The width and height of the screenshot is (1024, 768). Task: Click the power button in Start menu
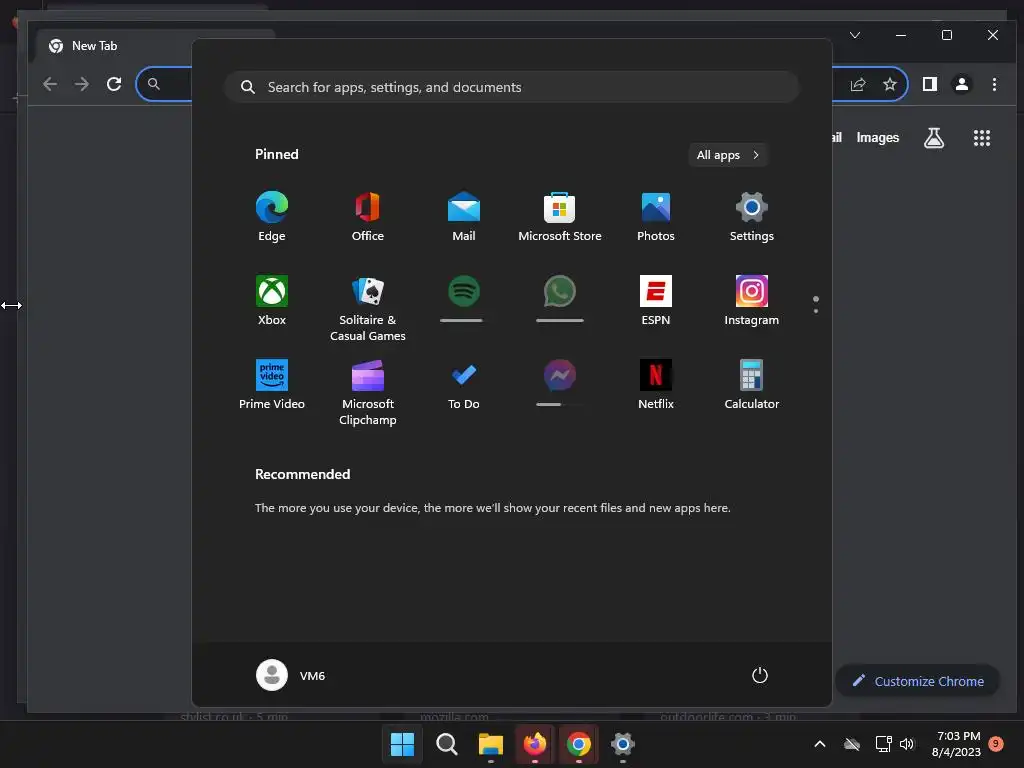pyautogui.click(x=760, y=675)
